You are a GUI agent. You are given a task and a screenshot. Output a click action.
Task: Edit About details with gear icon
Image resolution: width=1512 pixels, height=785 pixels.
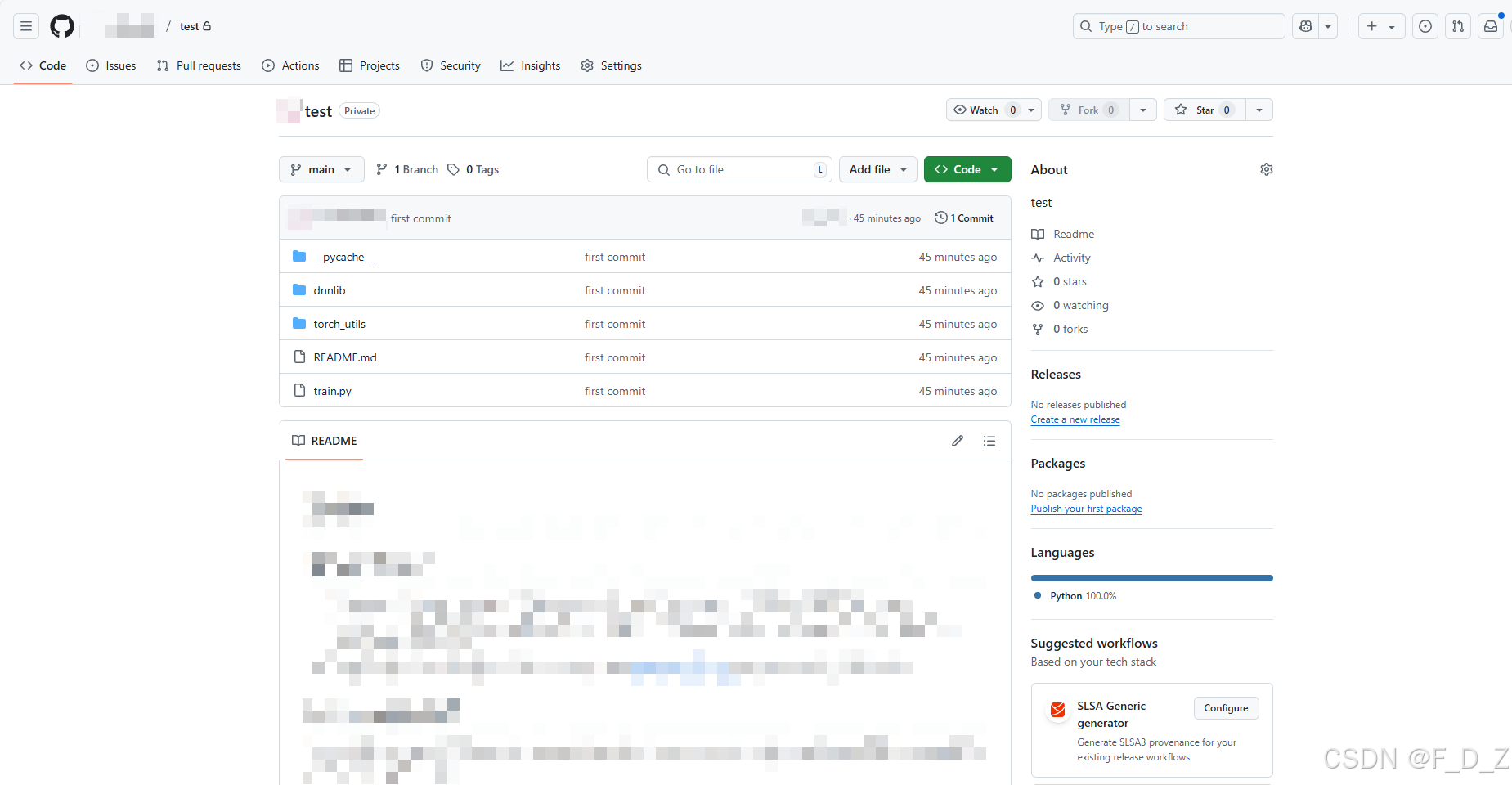1267,169
